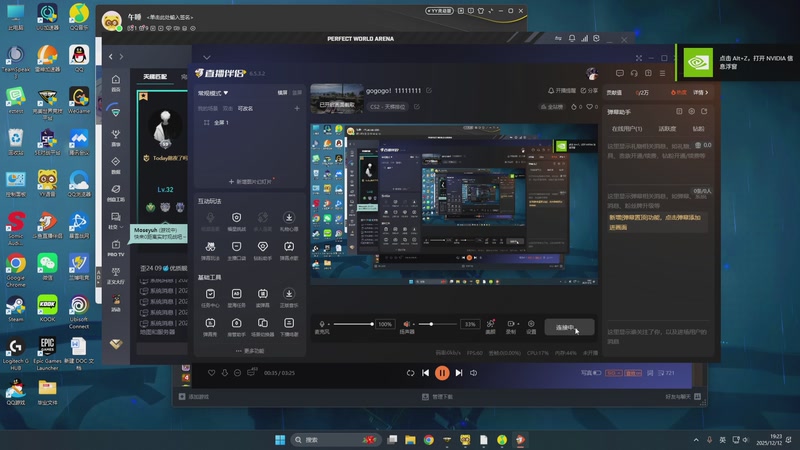
Task: Open 任务中心 in the basic tools grid
Action: point(210,297)
